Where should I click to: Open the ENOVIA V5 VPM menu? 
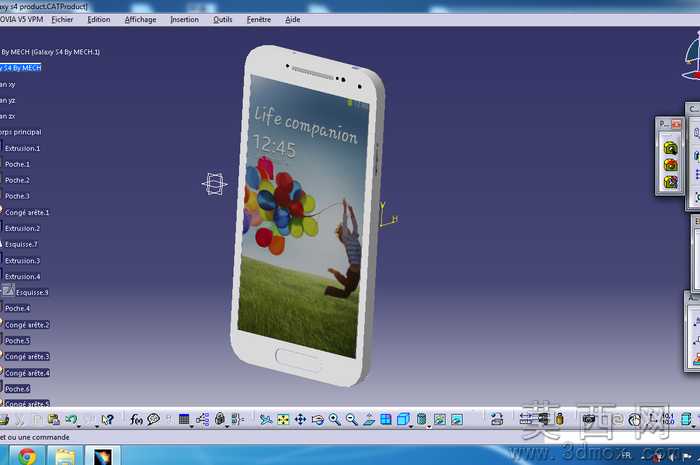pos(21,20)
